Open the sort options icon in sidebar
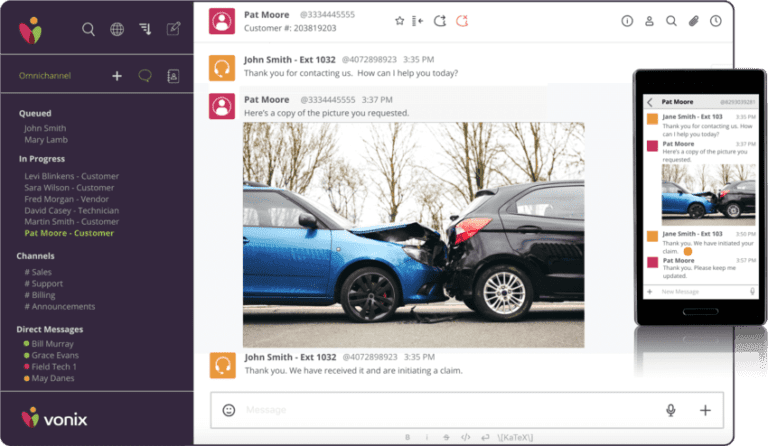 [145, 29]
